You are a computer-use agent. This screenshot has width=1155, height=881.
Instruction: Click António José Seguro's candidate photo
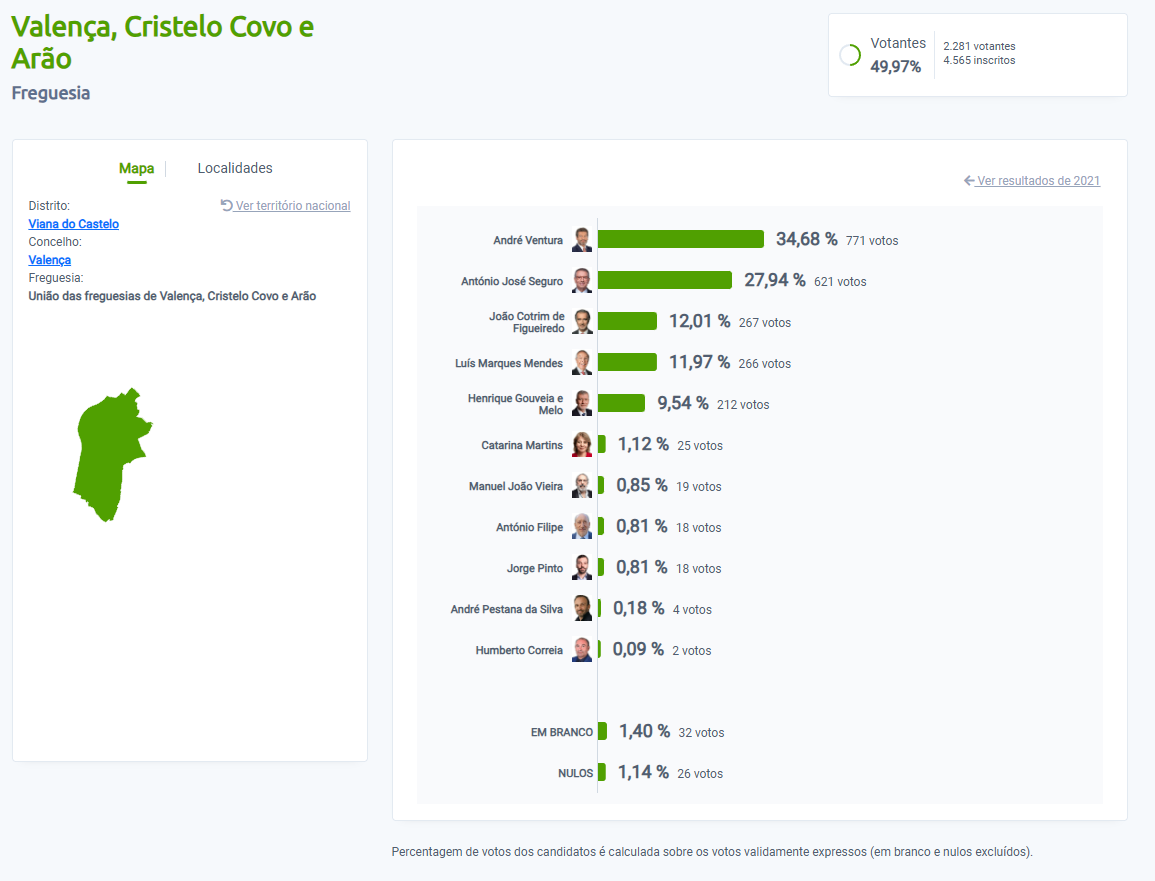(x=582, y=281)
